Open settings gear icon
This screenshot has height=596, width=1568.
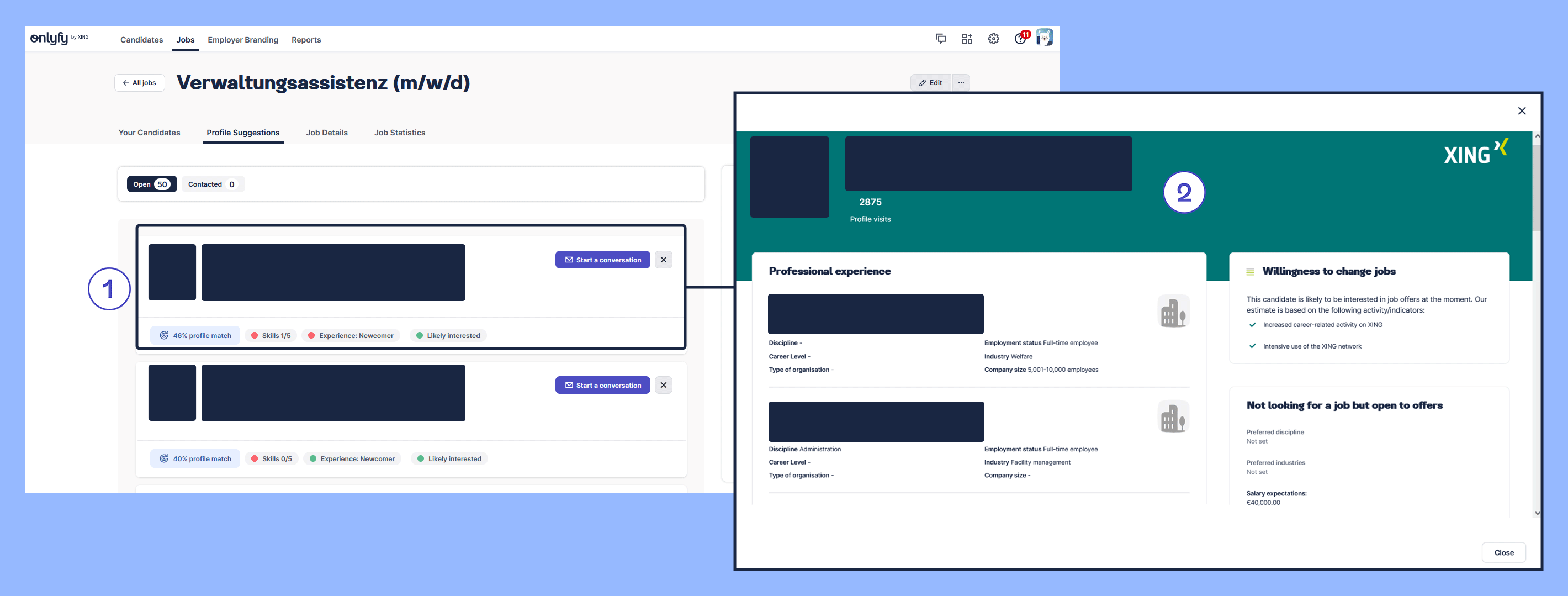[993, 39]
